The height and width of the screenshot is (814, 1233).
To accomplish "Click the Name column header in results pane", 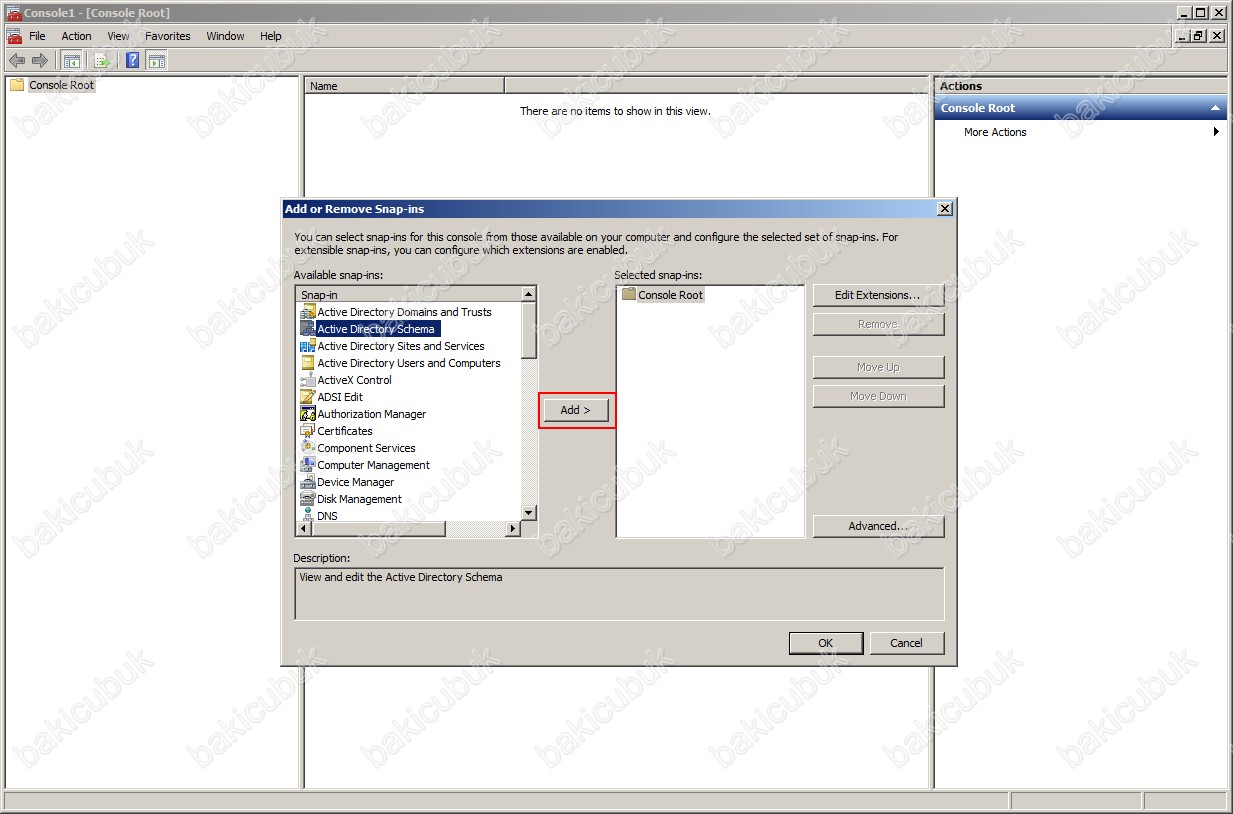I will [x=404, y=86].
